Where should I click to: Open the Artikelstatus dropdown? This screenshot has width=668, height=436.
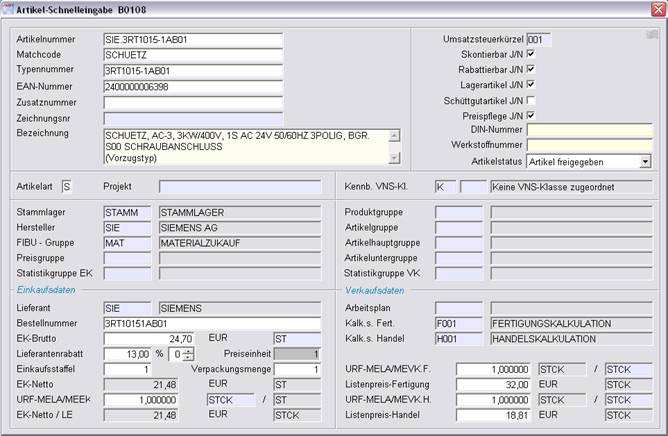click(x=645, y=161)
